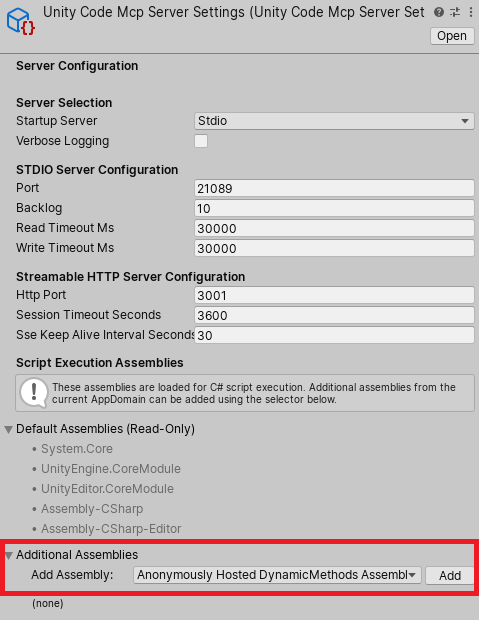Select the System.Core assembly entry
Image resolution: width=479 pixels, height=620 pixels.
(x=77, y=449)
